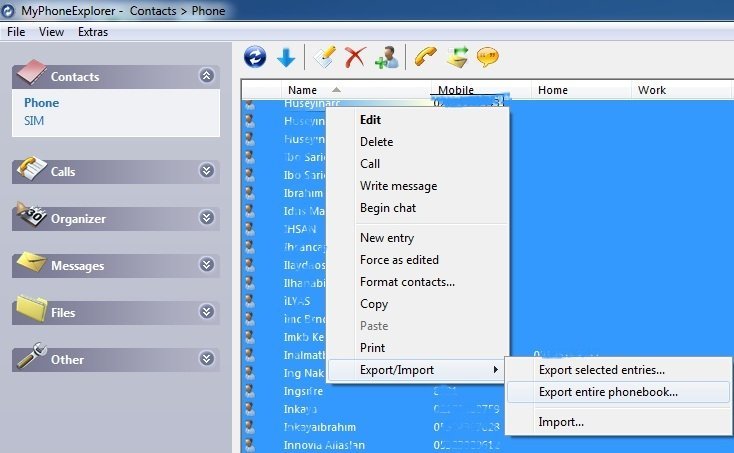Click the blue download arrow toolbar icon
The width and height of the screenshot is (734, 453).
pos(286,58)
